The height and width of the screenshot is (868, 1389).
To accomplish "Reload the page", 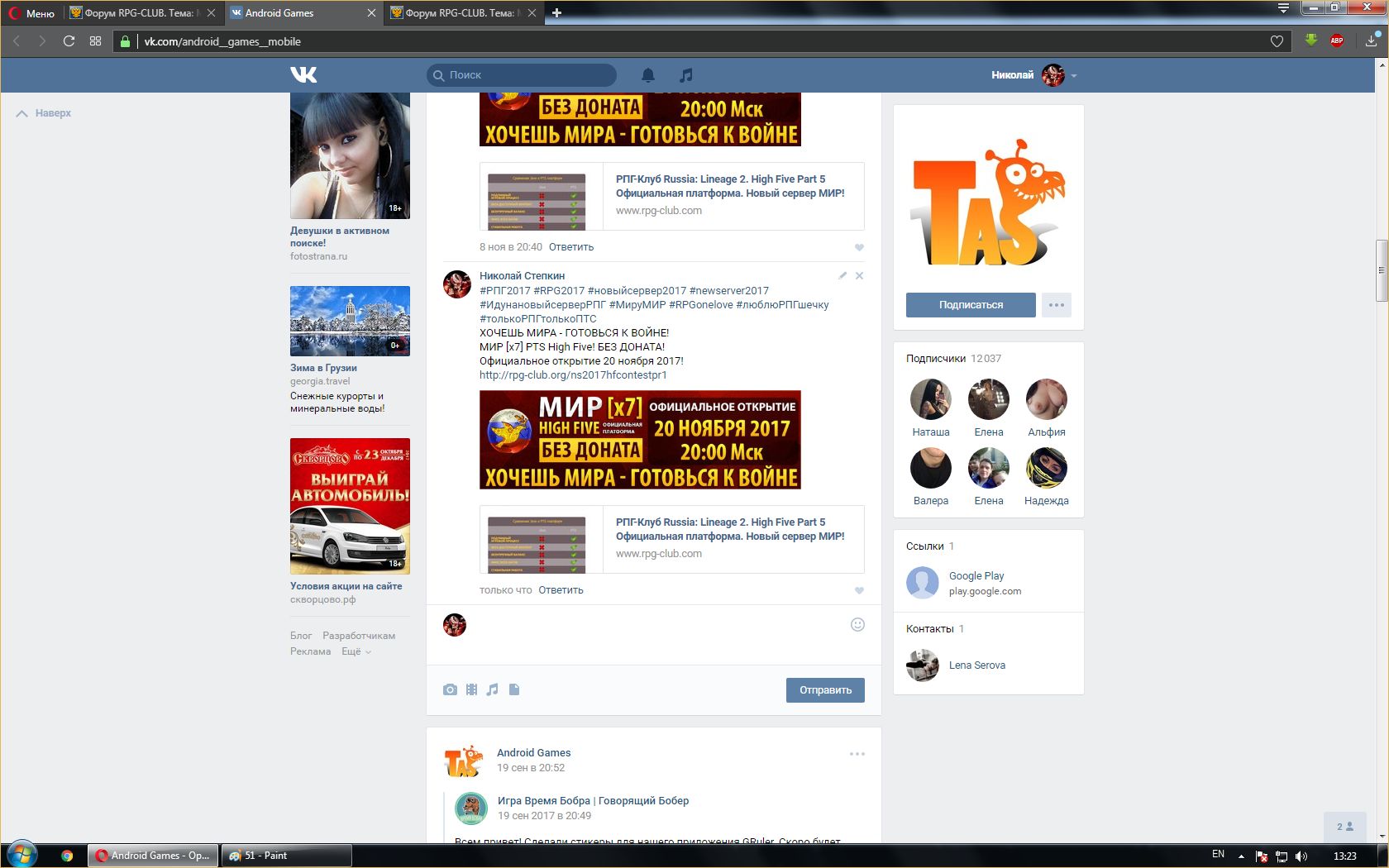I will pos(69,41).
